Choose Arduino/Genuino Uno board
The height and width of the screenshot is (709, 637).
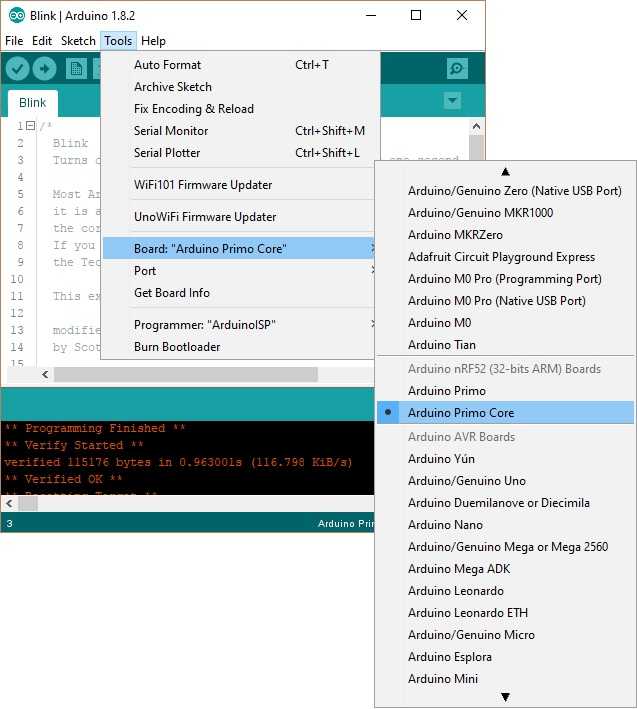coord(466,481)
